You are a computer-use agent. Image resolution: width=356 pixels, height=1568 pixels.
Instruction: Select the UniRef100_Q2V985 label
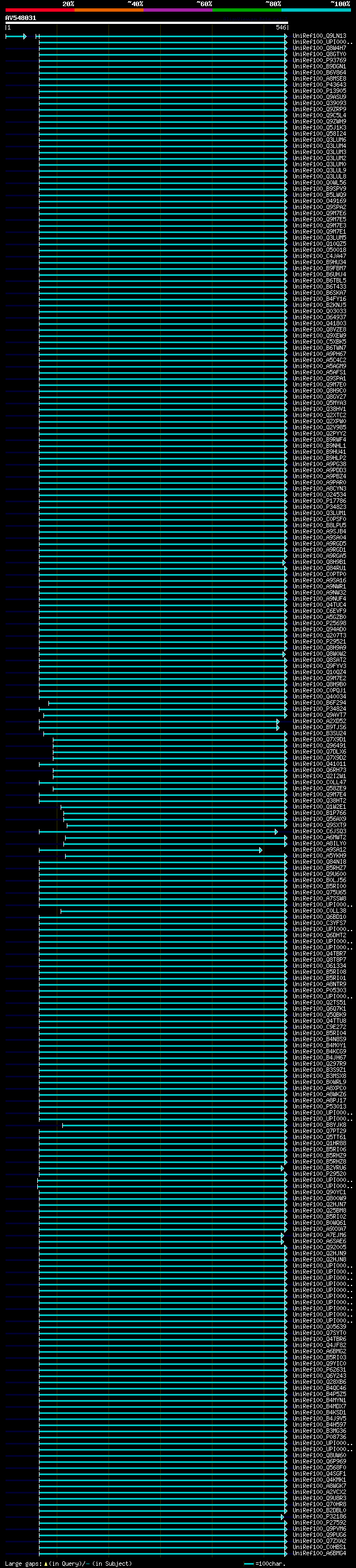[x=319, y=427]
